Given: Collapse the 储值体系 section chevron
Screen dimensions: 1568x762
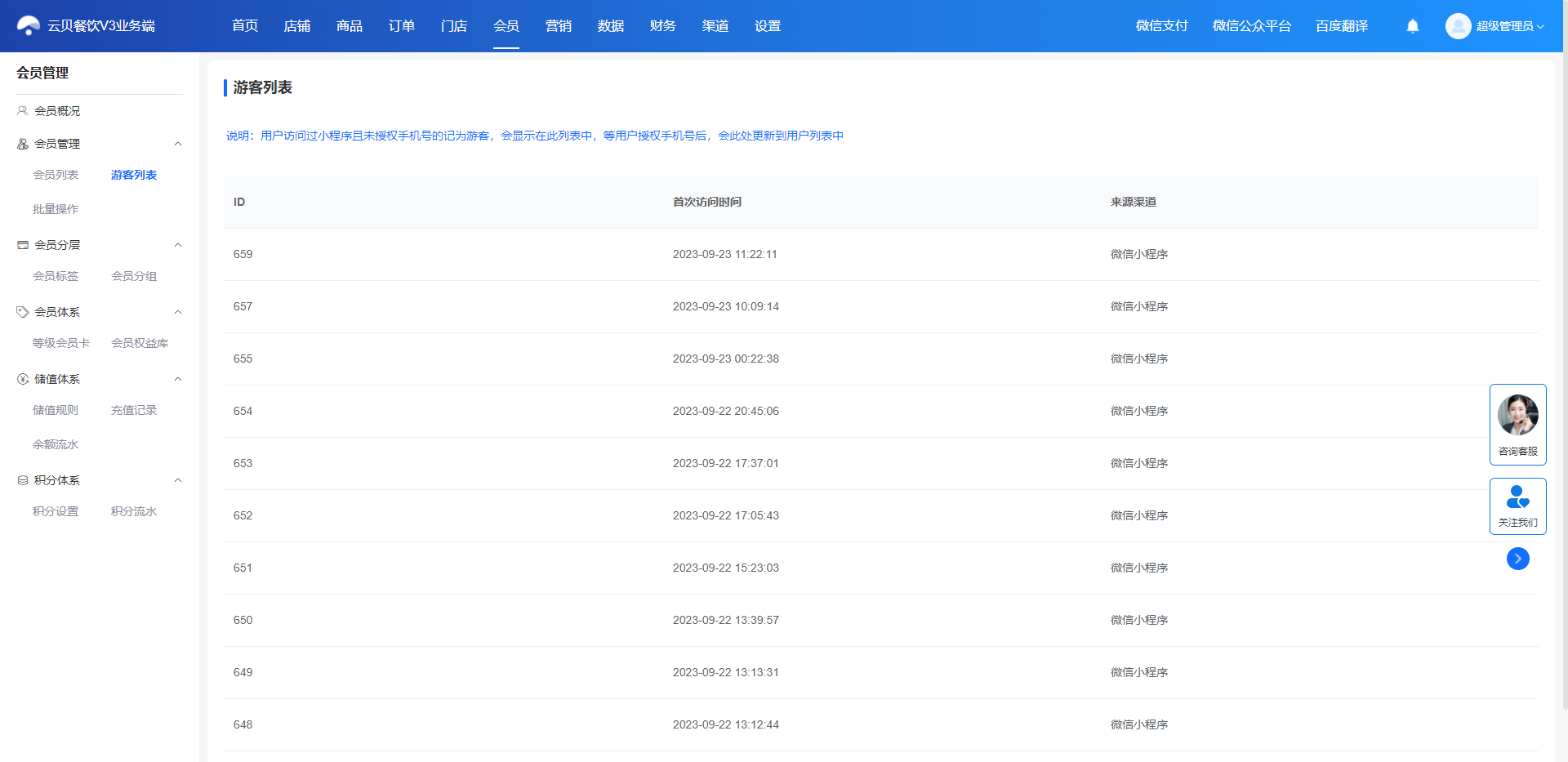Looking at the screenshot, I should [178, 379].
